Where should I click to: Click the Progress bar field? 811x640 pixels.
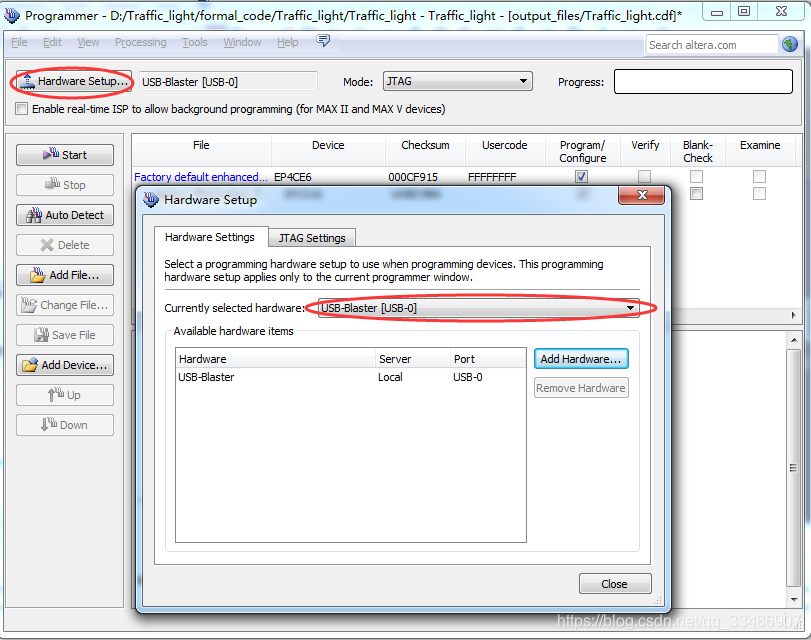pos(703,82)
